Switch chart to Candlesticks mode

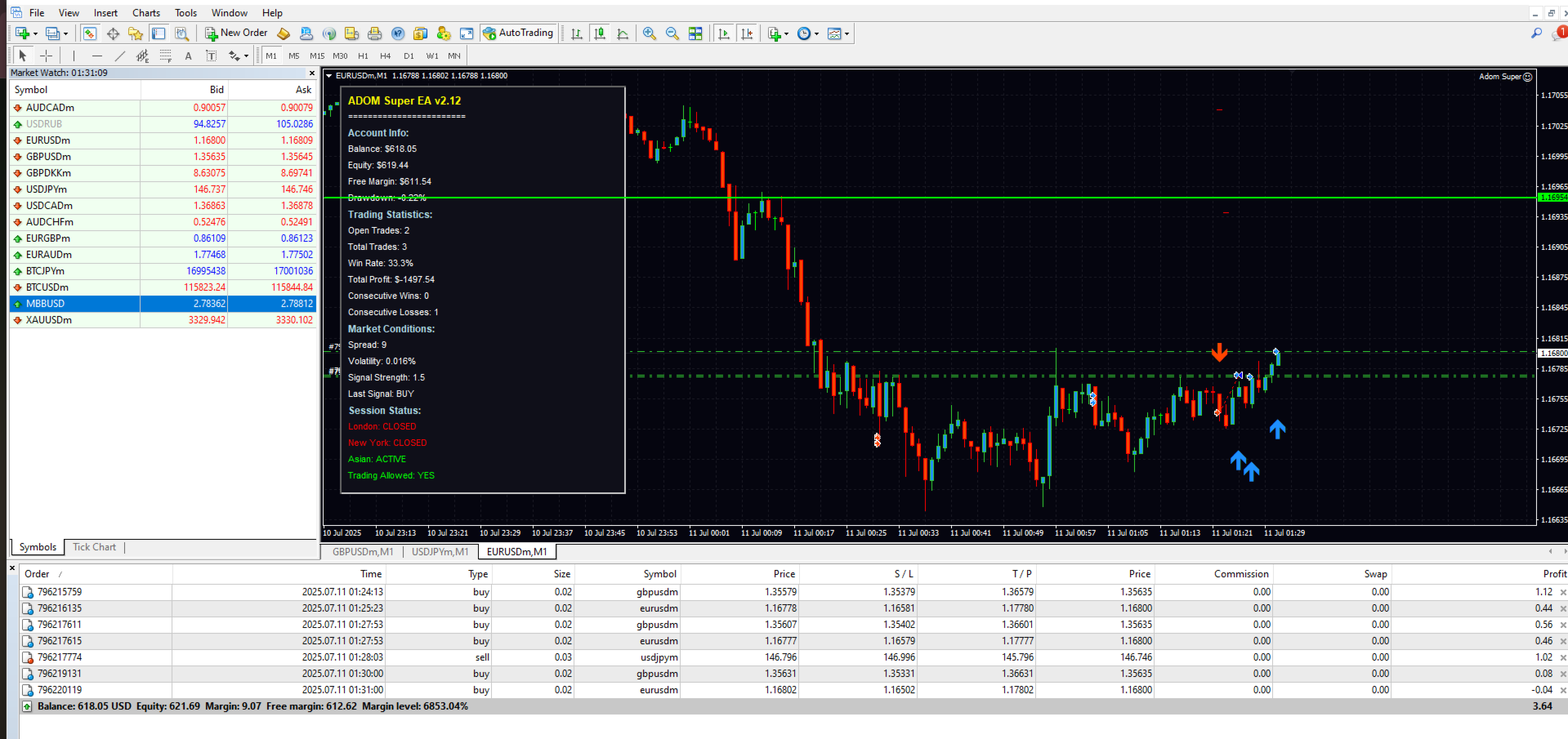click(x=600, y=33)
